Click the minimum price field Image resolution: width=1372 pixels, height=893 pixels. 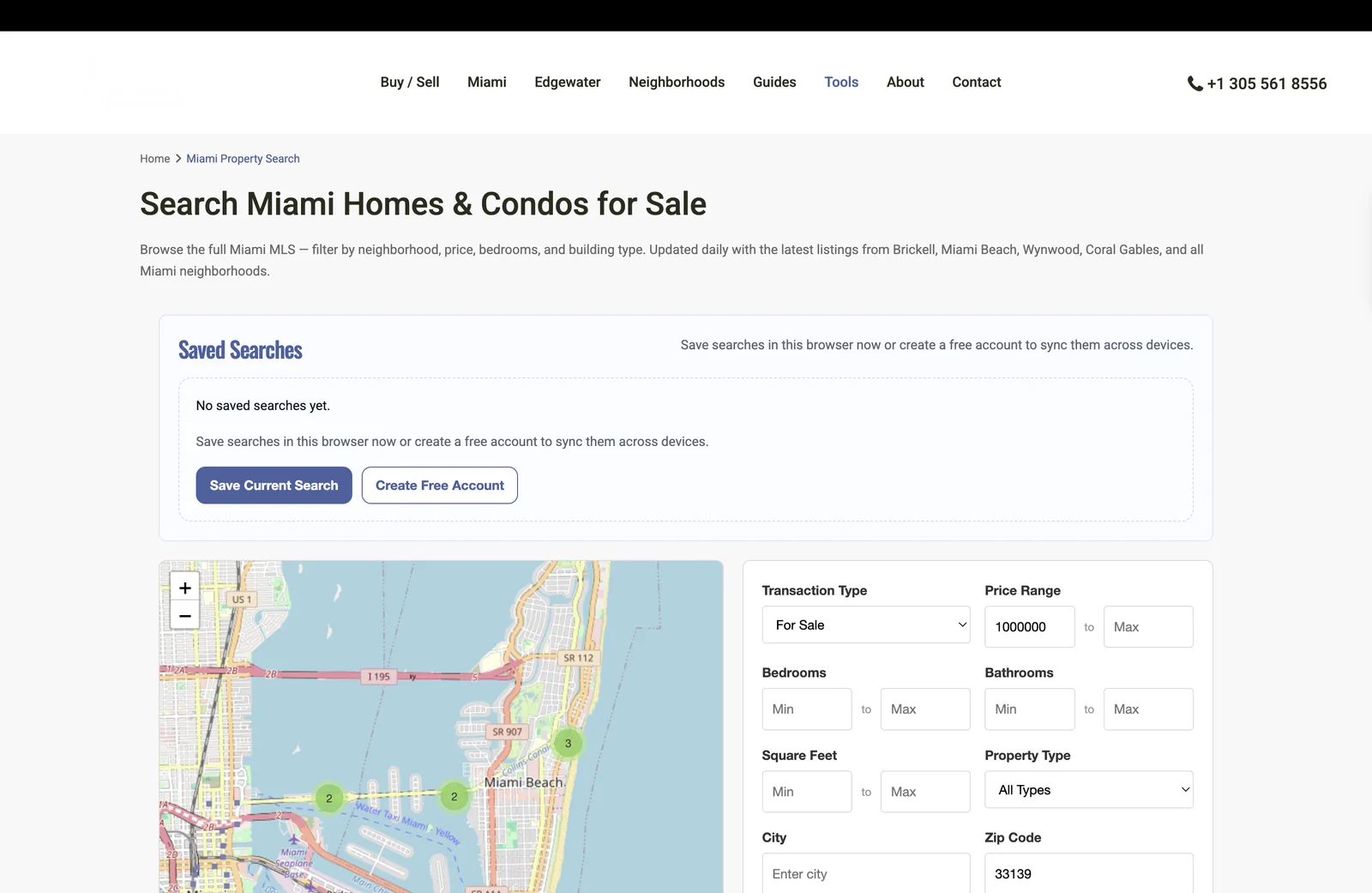pos(1030,627)
